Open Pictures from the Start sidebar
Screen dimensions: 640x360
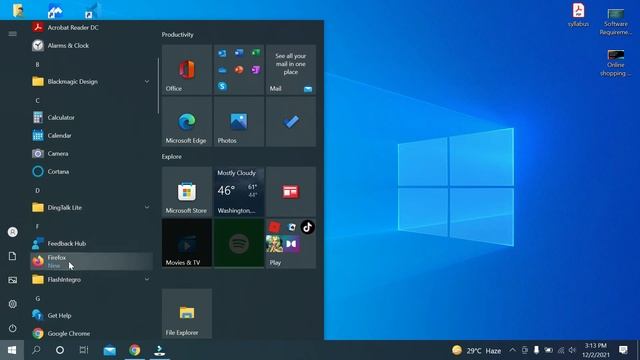13,280
